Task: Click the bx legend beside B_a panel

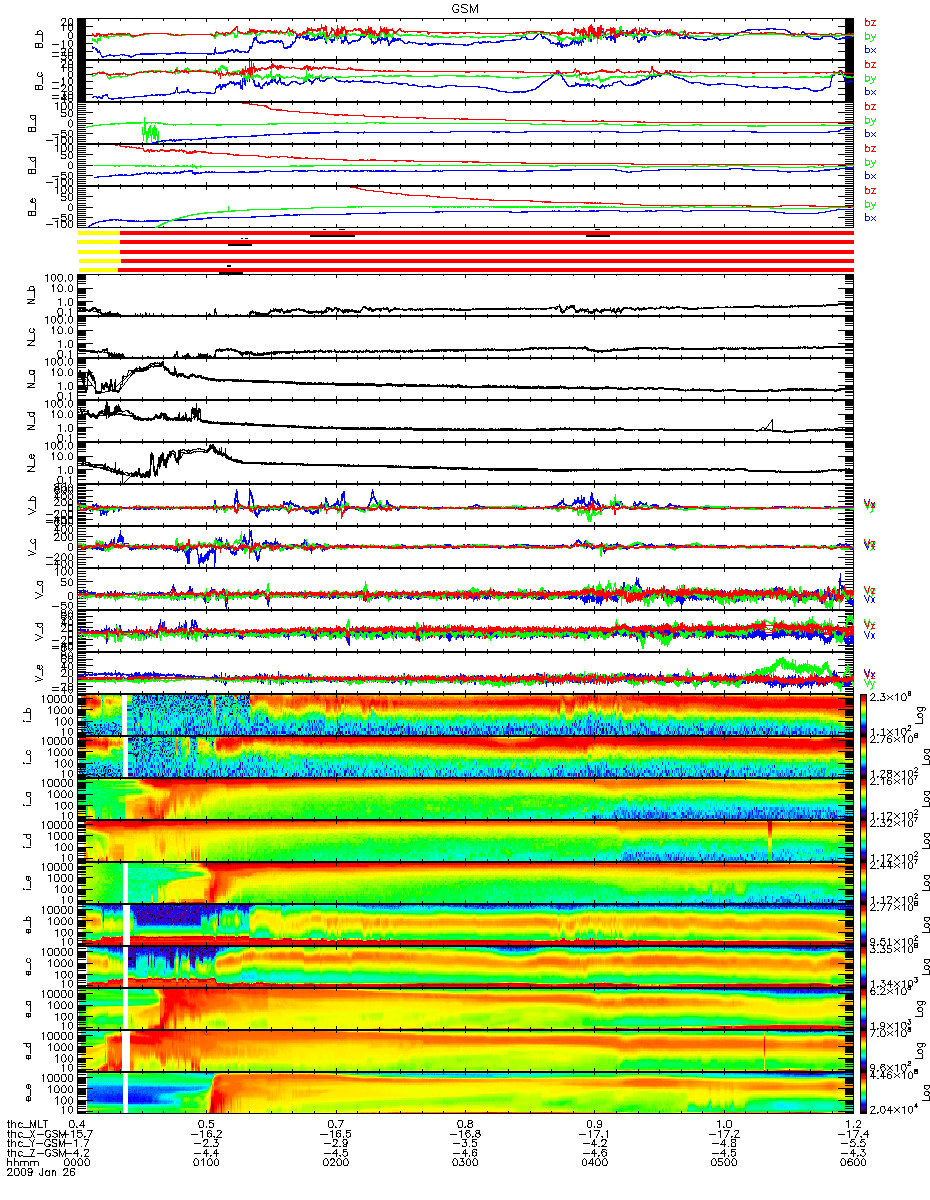Action: pos(870,134)
